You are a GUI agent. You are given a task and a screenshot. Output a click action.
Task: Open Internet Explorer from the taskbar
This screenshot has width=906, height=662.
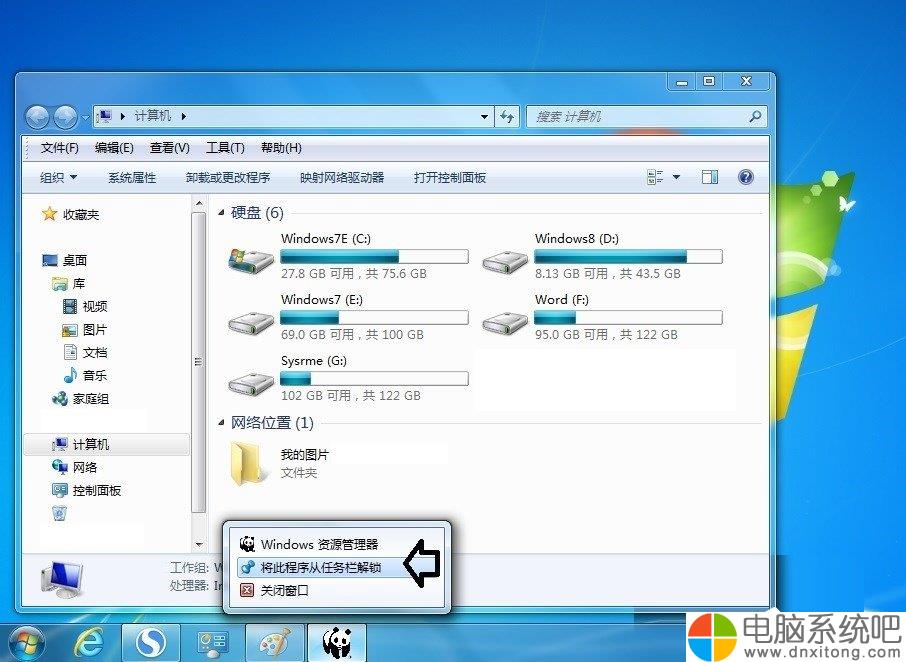tap(90, 642)
